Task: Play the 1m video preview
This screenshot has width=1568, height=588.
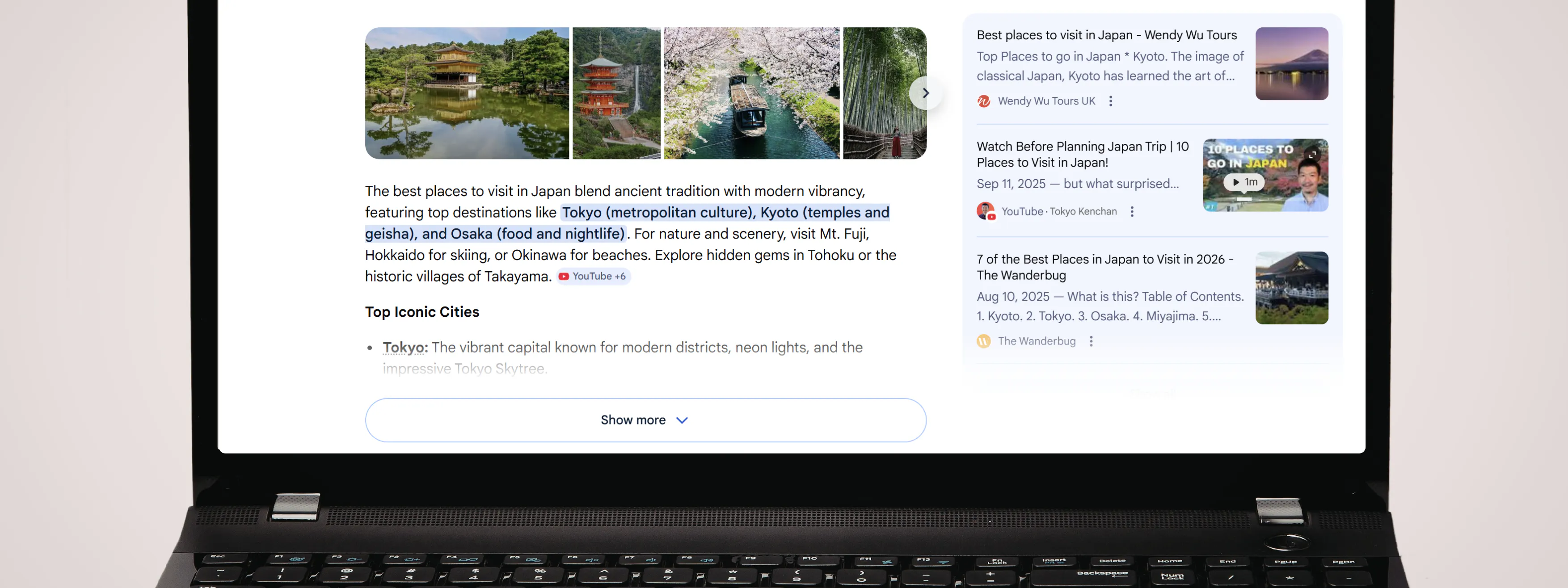Action: tap(1243, 182)
